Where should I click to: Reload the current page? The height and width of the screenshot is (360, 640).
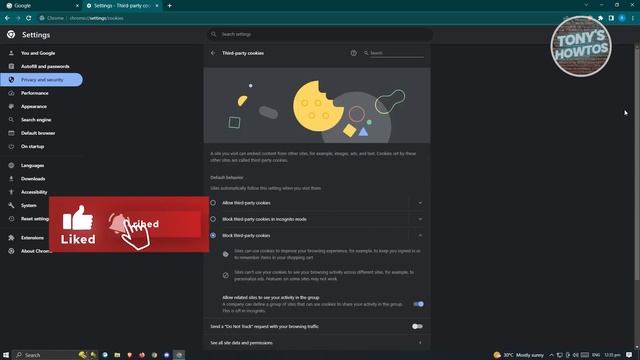coord(29,18)
